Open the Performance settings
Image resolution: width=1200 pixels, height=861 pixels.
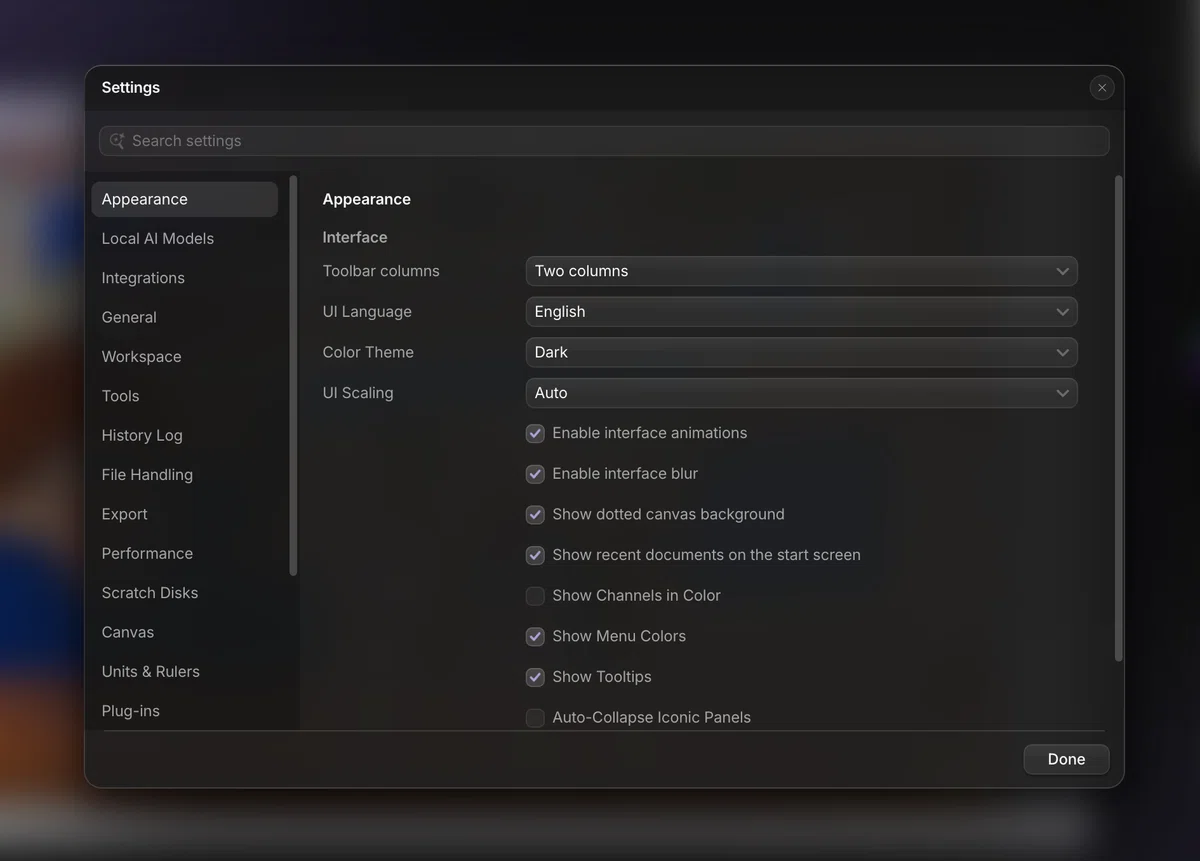185,553
